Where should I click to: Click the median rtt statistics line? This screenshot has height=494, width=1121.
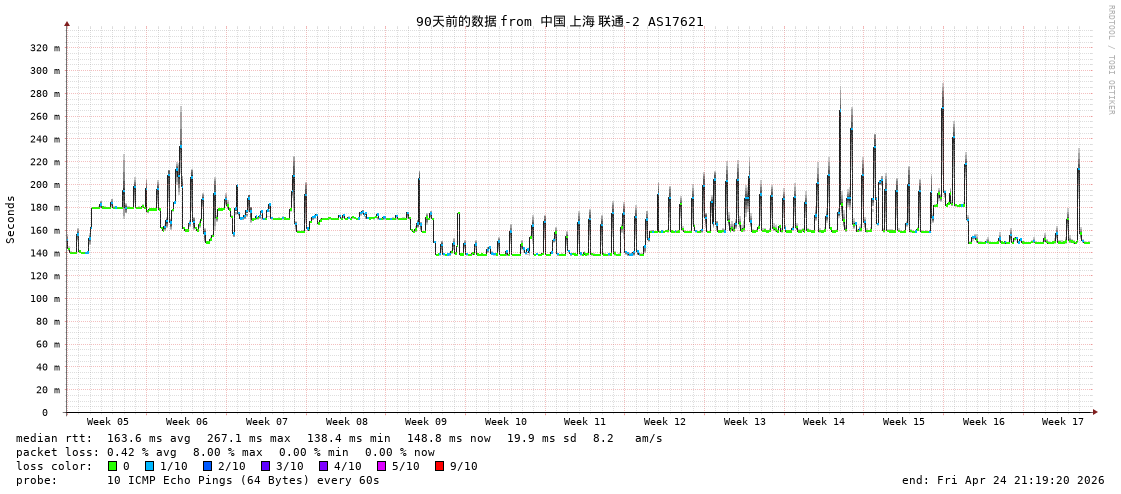(x=339, y=438)
